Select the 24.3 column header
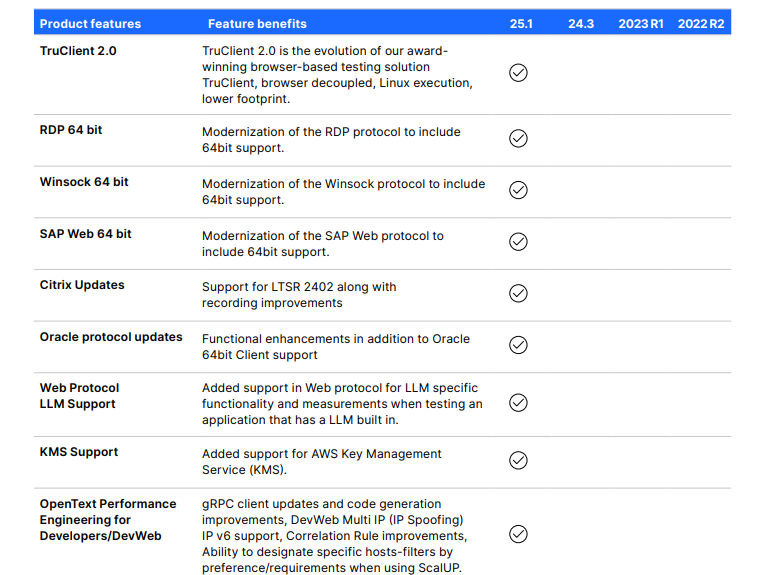 tap(581, 23)
